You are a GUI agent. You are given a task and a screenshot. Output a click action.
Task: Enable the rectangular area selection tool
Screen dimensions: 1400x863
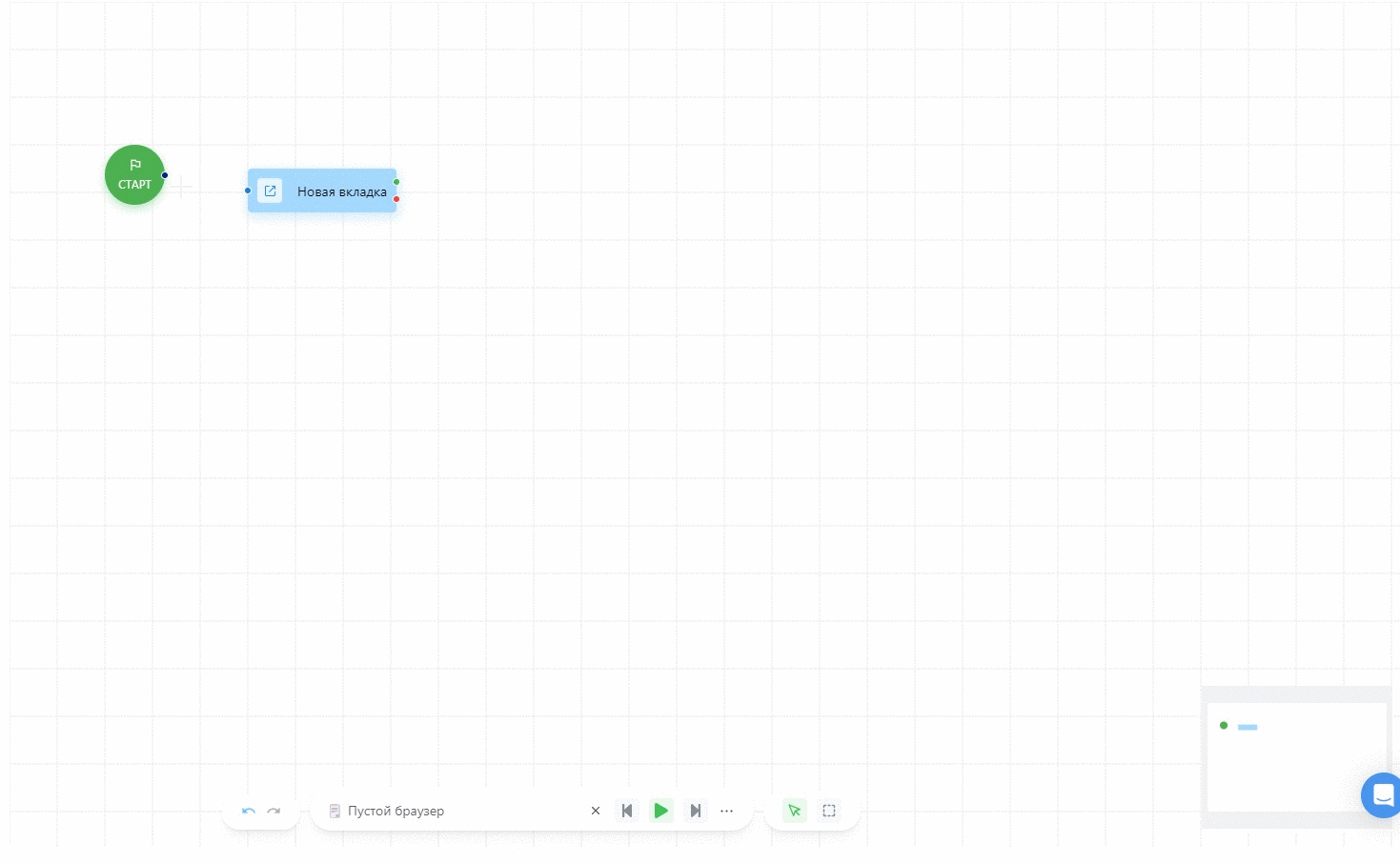(829, 811)
